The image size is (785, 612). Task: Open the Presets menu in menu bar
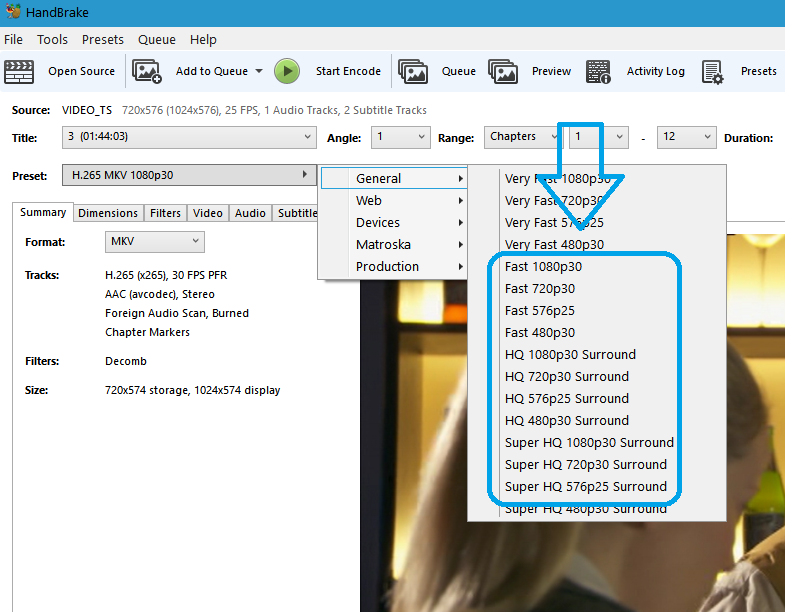pos(103,40)
